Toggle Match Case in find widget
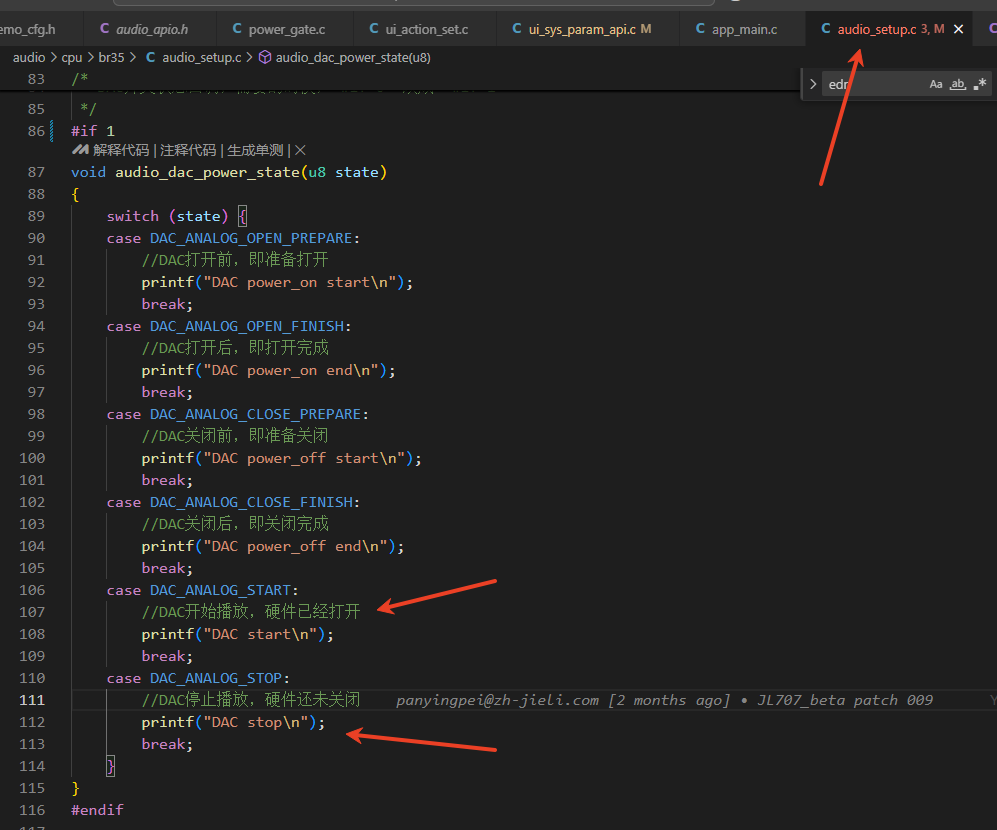The image size is (997, 830). point(935,84)
